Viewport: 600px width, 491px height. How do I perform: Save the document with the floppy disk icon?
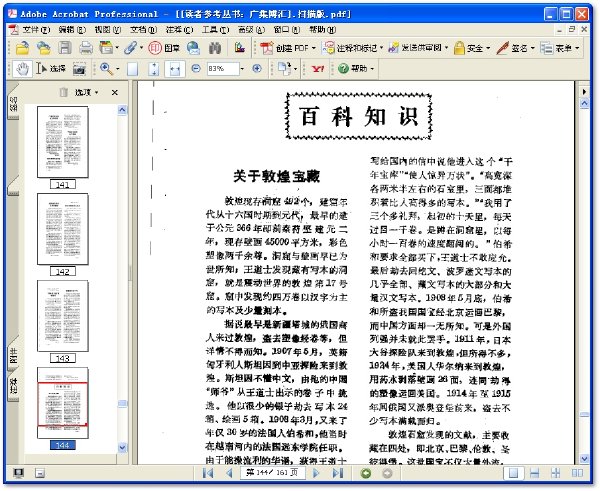65,48
